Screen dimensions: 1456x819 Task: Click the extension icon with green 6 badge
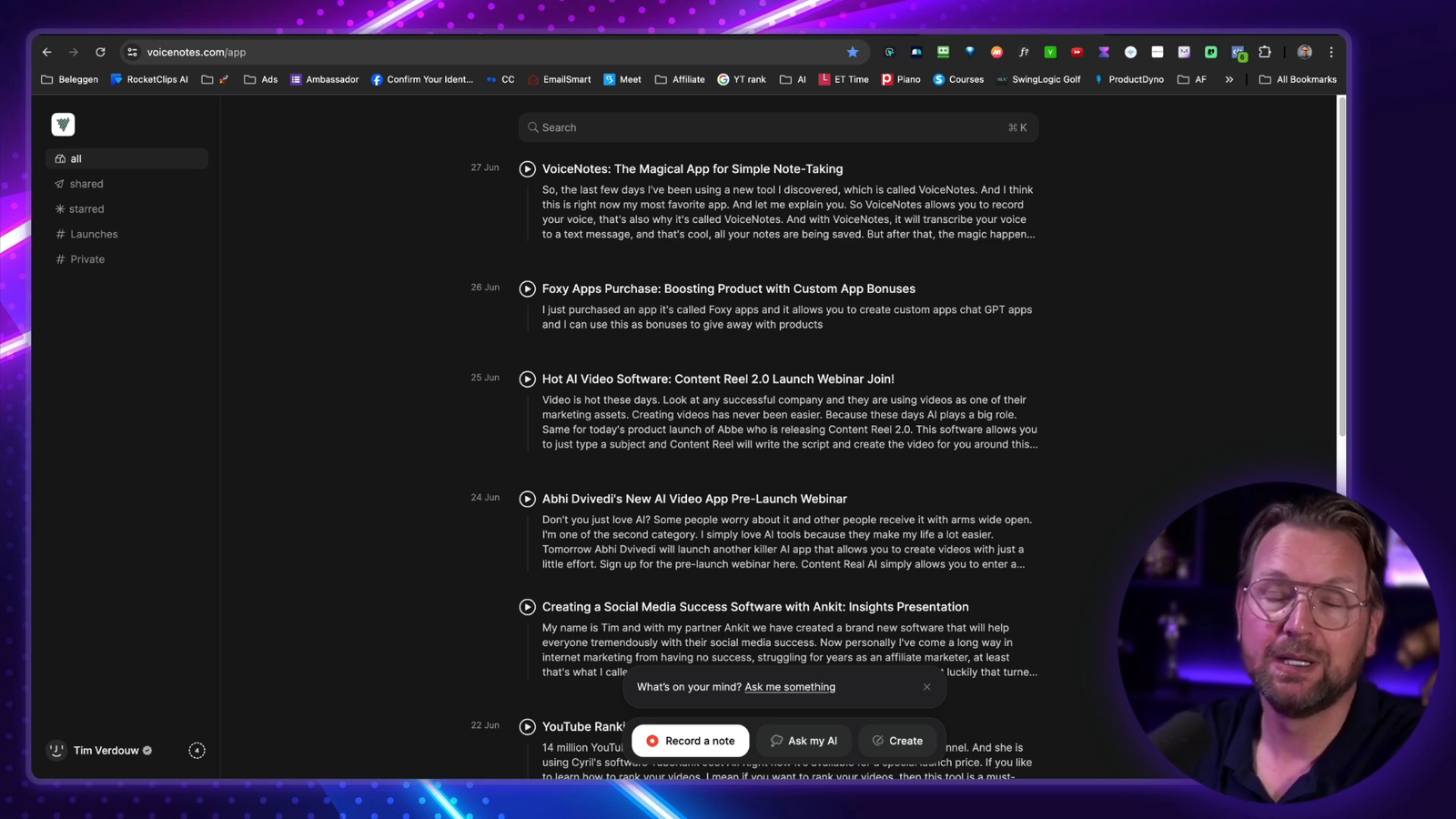click(1239, 53)
